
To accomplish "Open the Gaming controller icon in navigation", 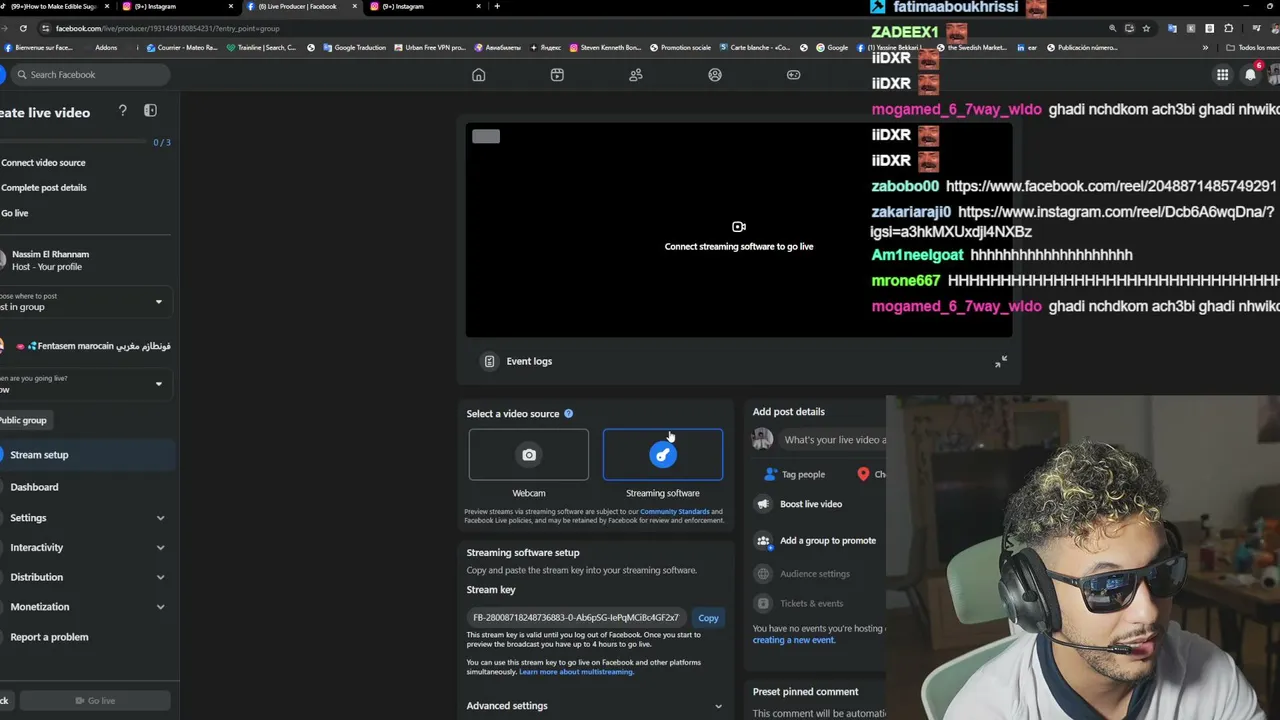I will pos(793,75).
